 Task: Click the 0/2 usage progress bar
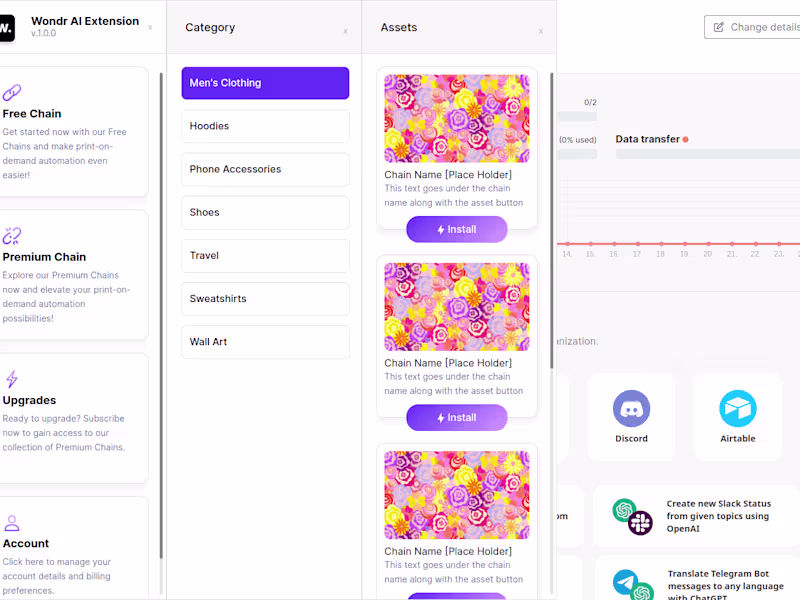(577, 116)
